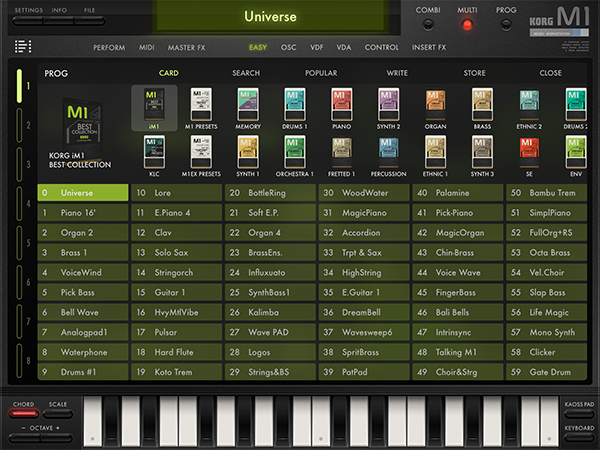The height and width of the screenshot is (450, 600).
Task: Load the MagicPiano program
Action: tap(365, 211)
